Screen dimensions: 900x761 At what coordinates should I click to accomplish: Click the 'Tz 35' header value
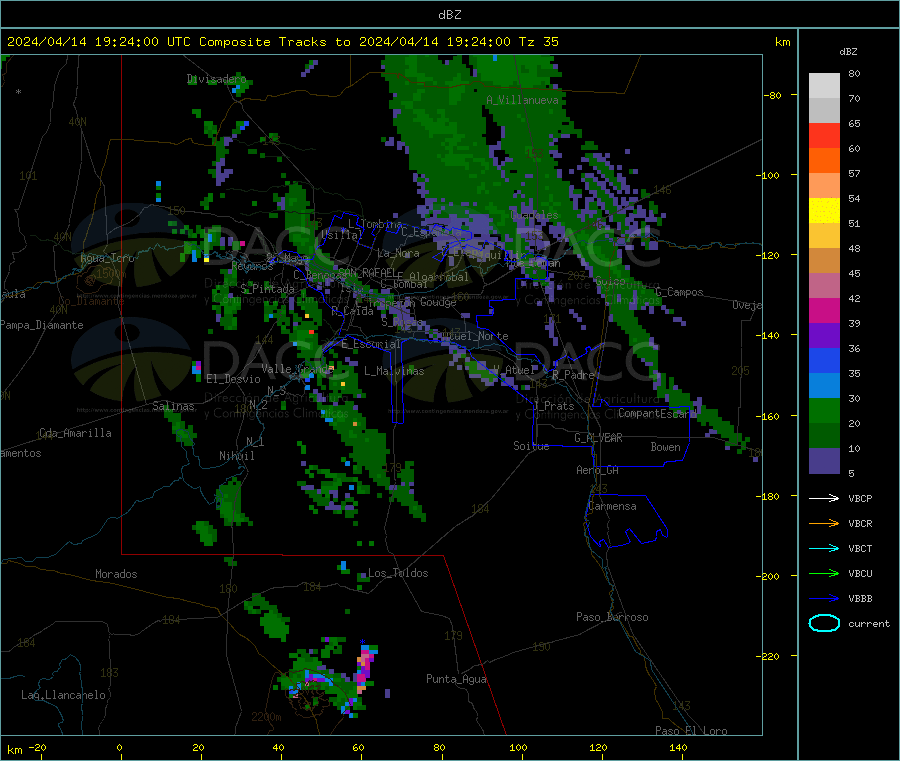click(538, 42)
